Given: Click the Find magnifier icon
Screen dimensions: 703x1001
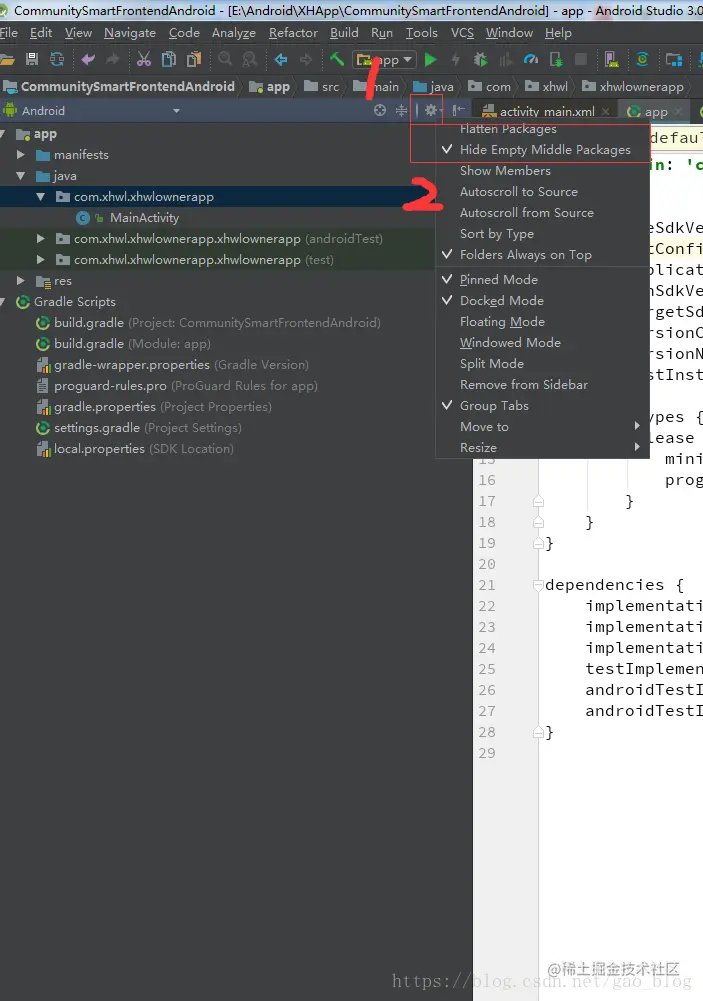Looking at the screenshot, I should [225, 59].
